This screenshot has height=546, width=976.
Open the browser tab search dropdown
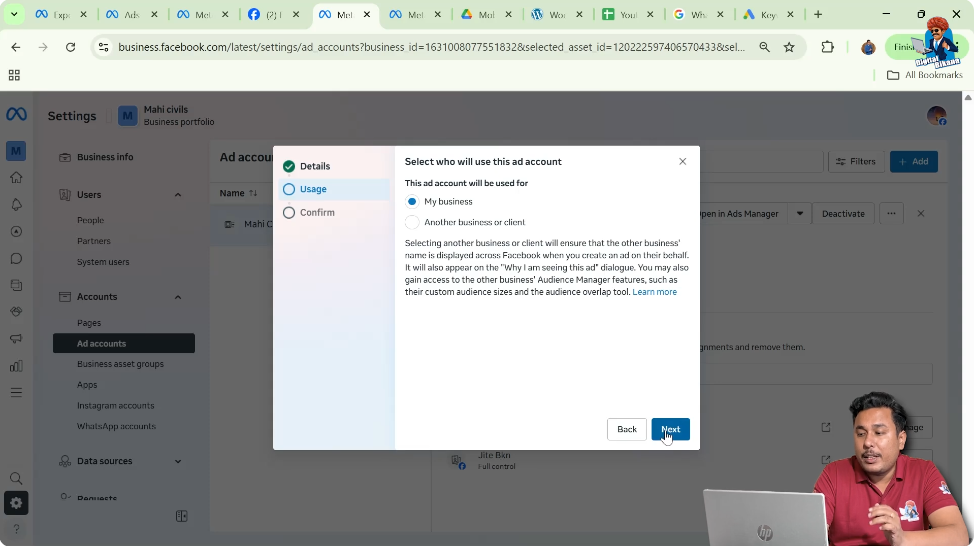pos(14,14)
